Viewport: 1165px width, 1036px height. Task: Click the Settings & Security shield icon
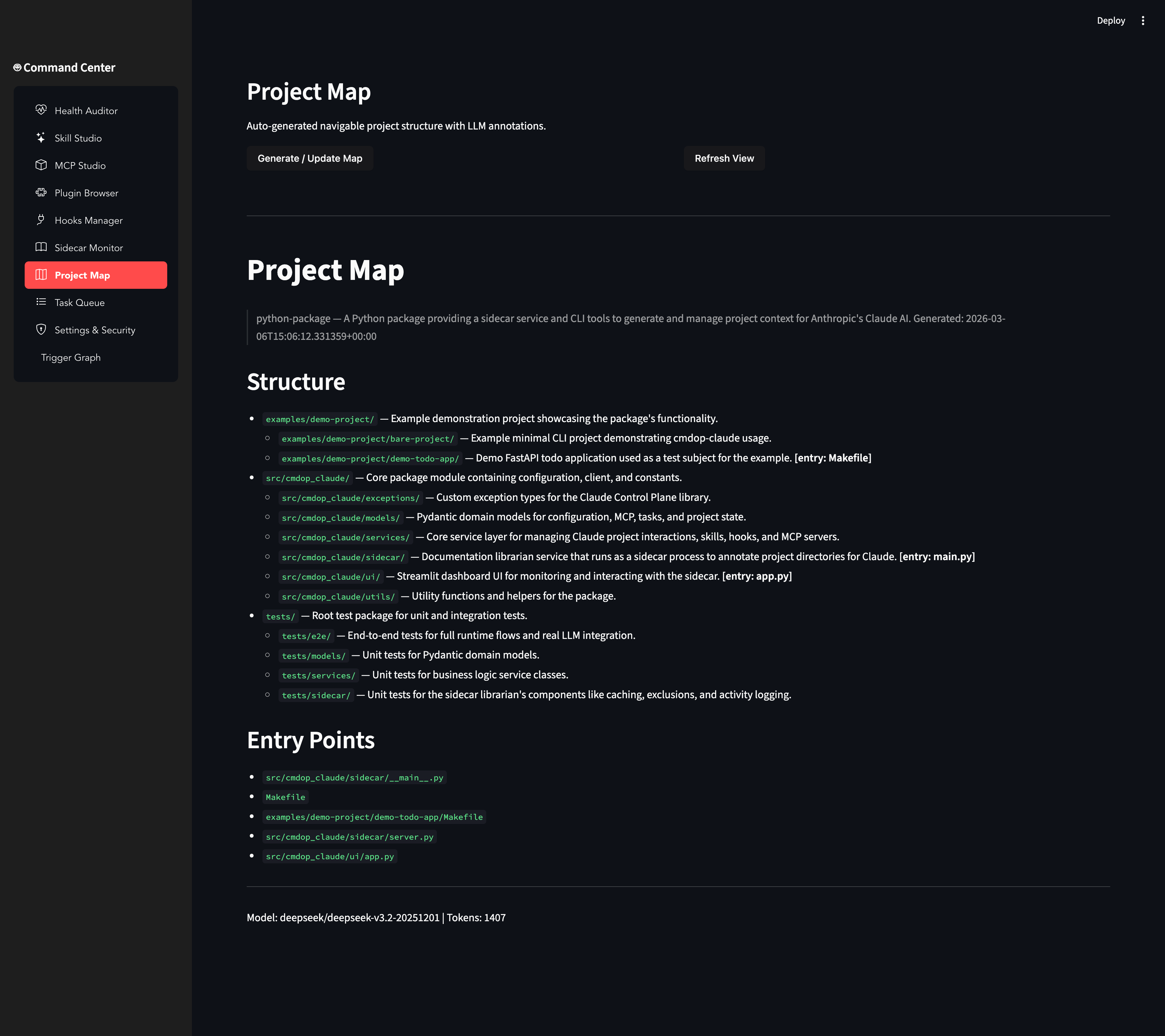[x=41, y=329]
